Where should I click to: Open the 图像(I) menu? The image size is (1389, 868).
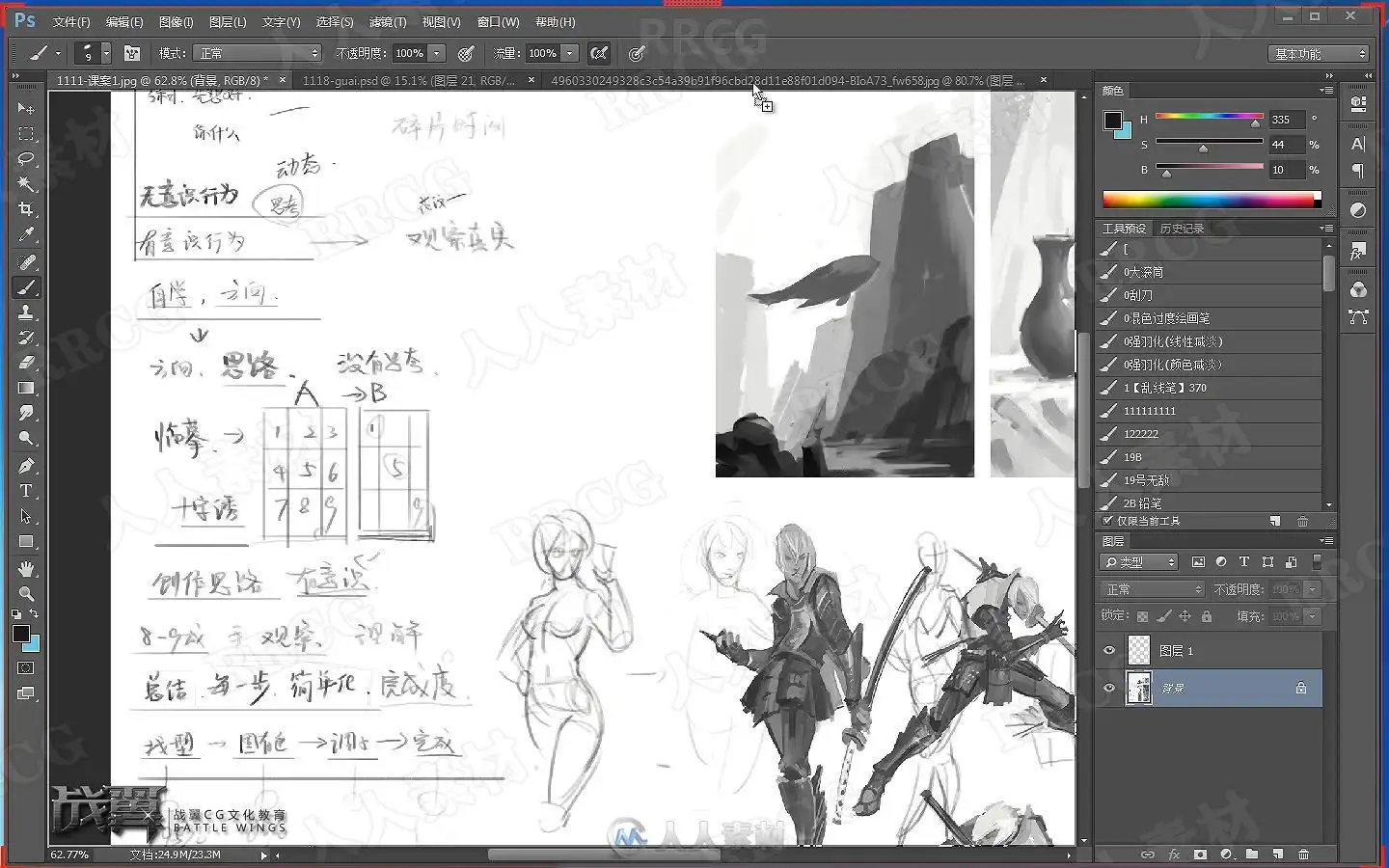pyautogui.click(x=176, y=21)
